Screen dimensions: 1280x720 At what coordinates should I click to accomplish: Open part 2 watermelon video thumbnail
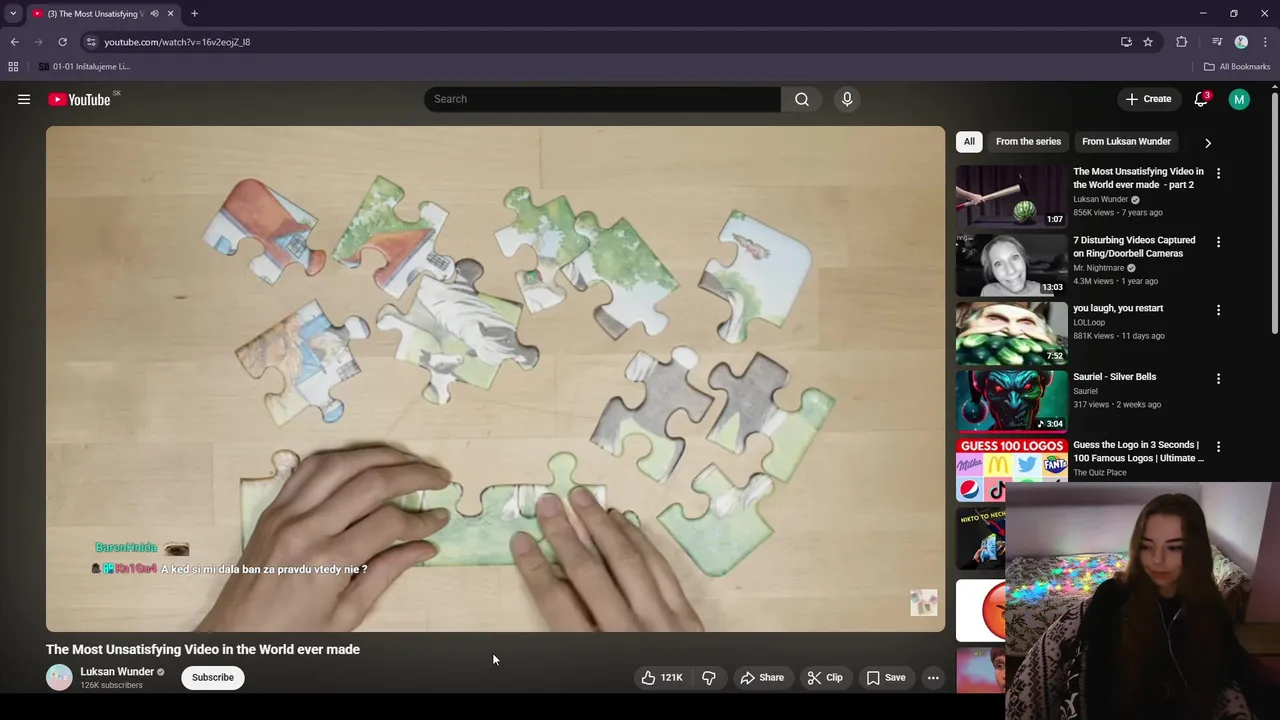point(1011,196)
